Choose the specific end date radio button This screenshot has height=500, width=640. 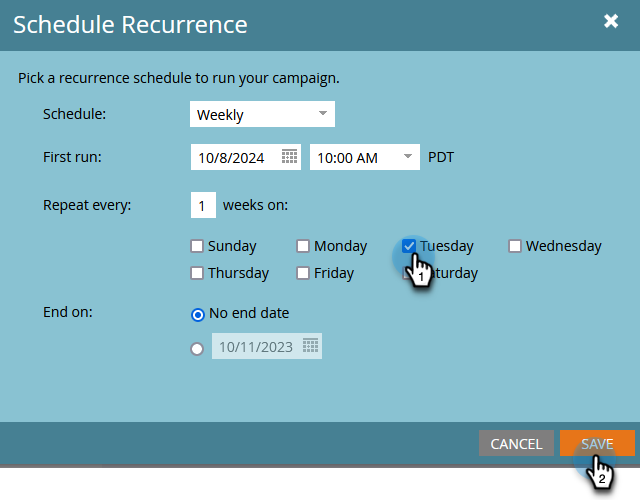pyautogui.click(x=197, y=349)
